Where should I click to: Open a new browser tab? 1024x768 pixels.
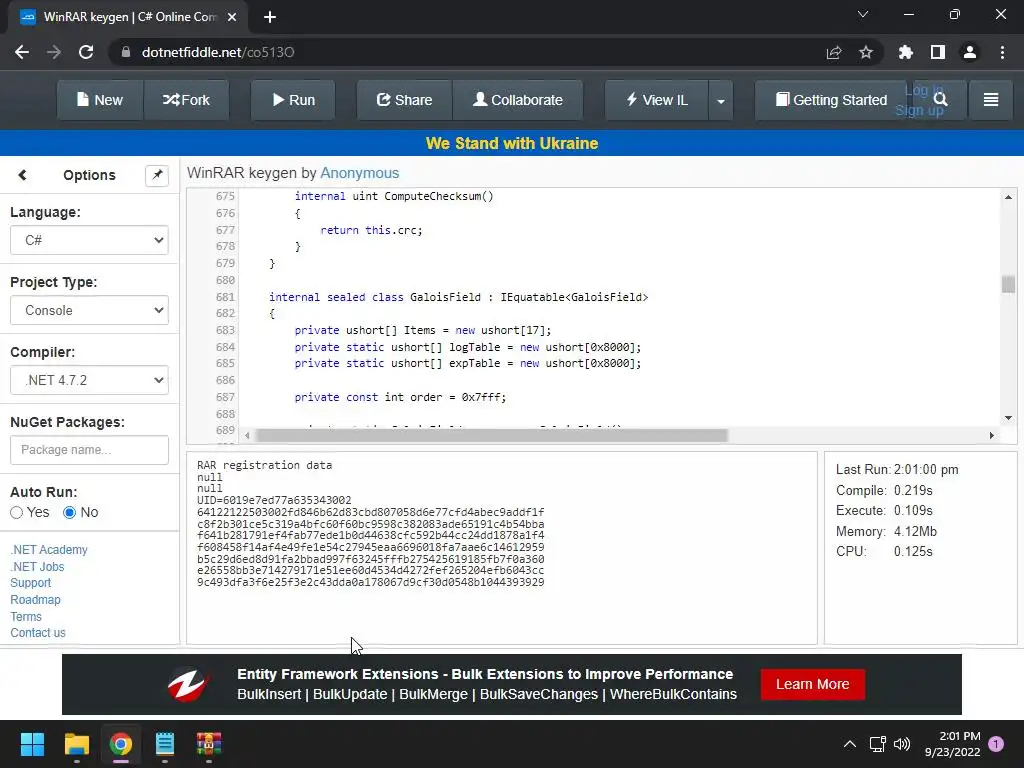point(270,17)
